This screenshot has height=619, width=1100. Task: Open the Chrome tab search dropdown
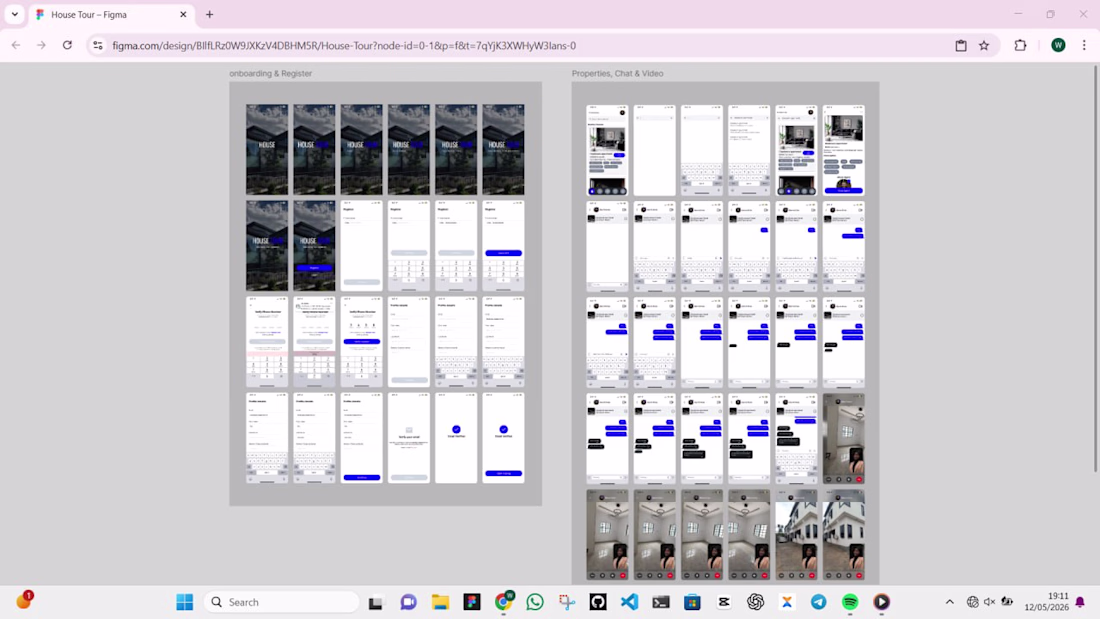pos(15,14)
